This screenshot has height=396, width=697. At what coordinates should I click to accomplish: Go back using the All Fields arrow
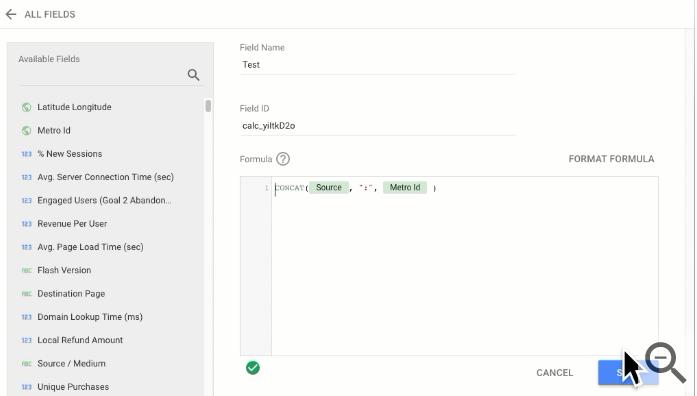tap(11, 14)
